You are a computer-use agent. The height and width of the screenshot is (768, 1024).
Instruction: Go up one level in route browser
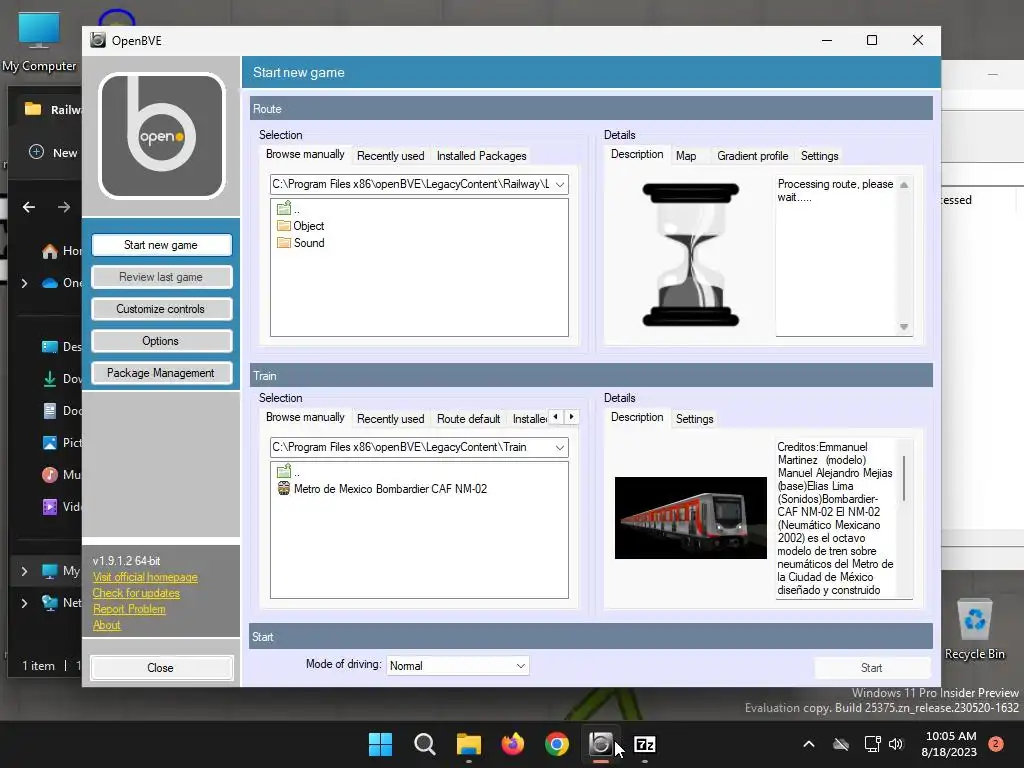[x=288, y=209]
